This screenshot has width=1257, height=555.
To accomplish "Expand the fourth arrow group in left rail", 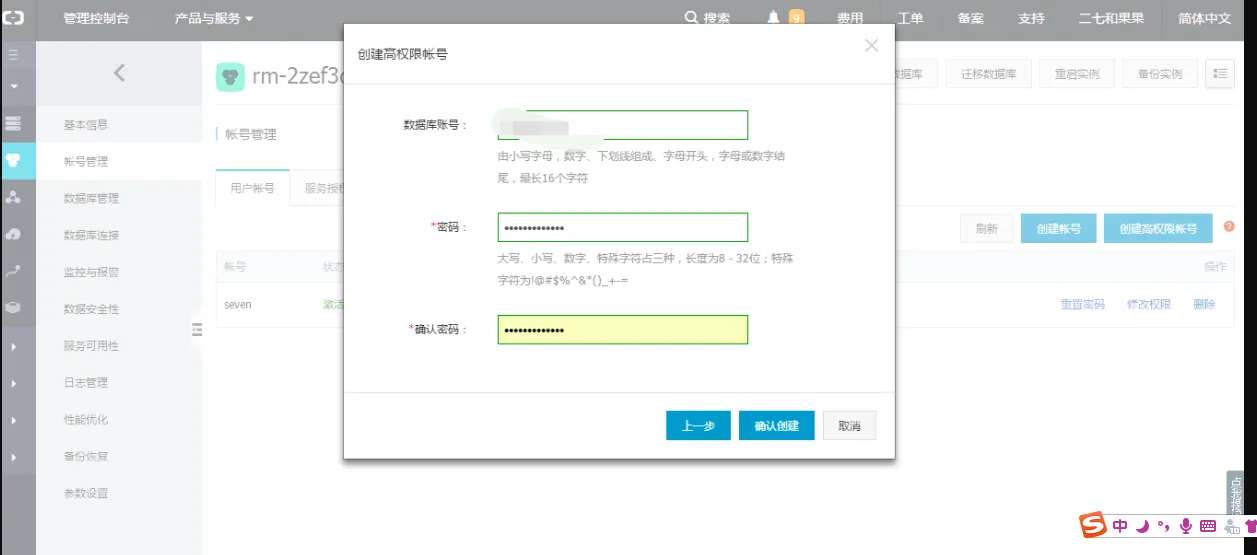I will click(13, 457).
